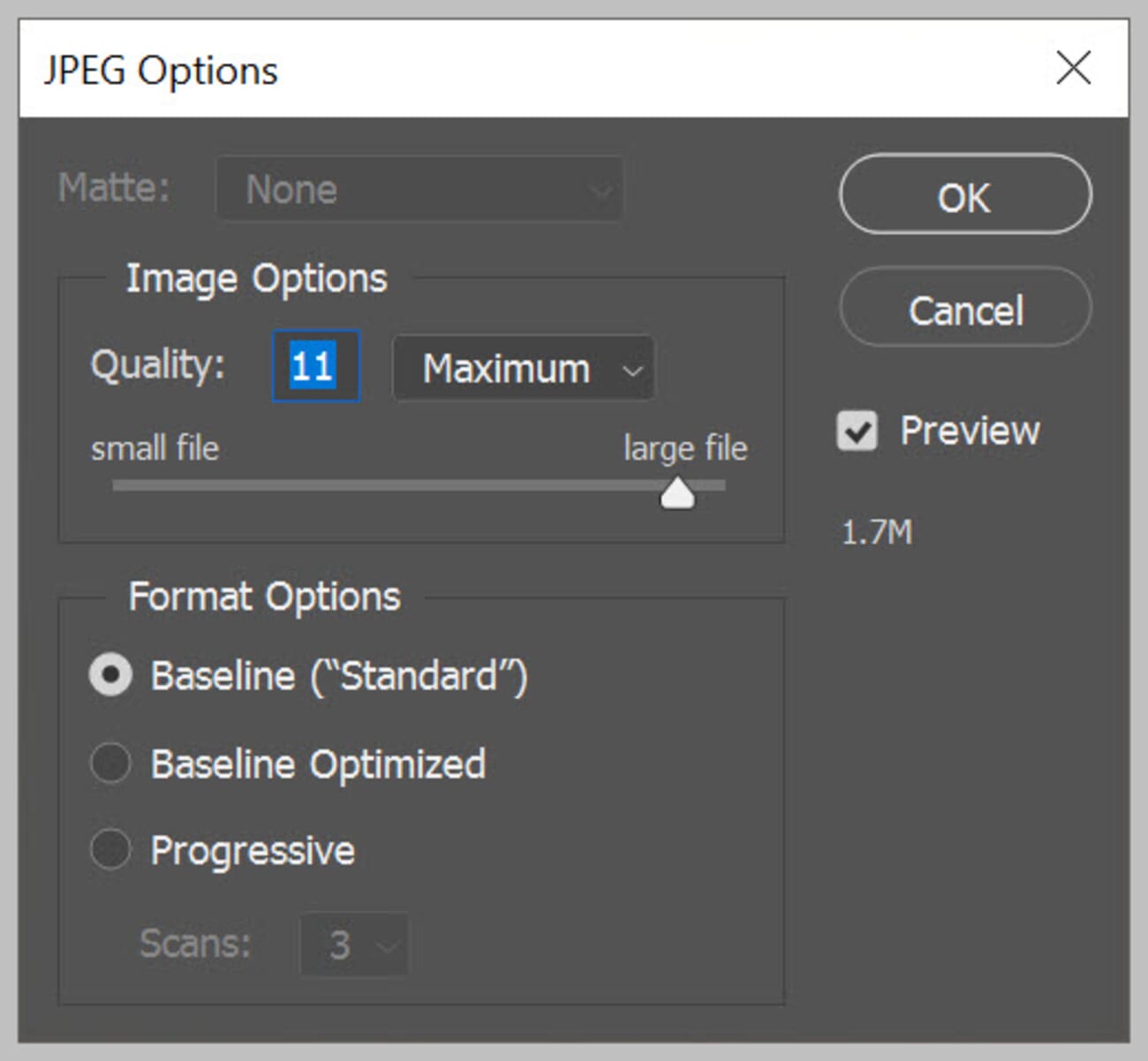Cancel the JPEG Options dialog
This screenshot has height=1061, width=1148.
[x=964, y=309]
